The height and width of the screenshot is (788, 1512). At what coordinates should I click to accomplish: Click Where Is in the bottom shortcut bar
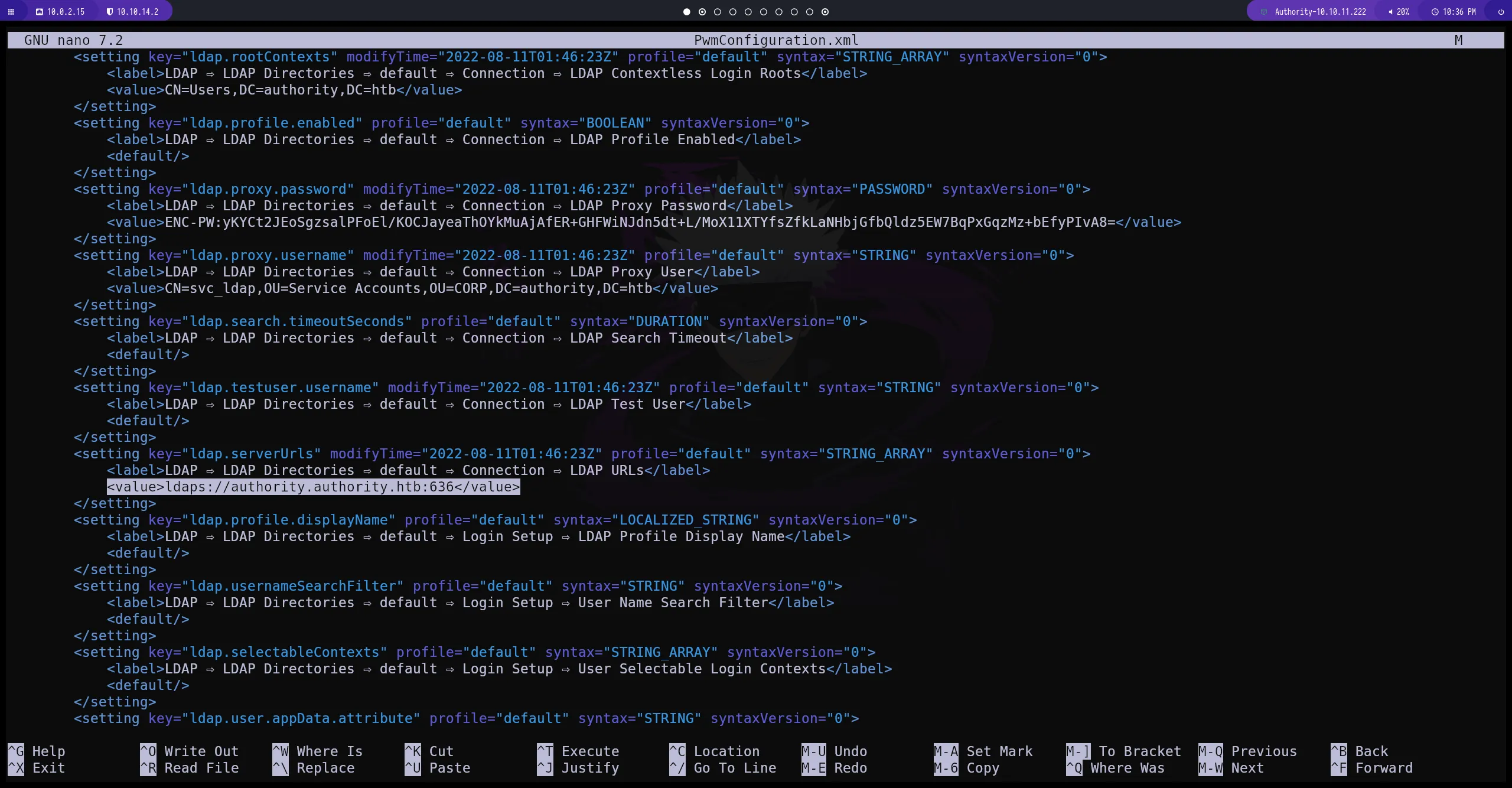pyautogui.click(x=317, y=751)
